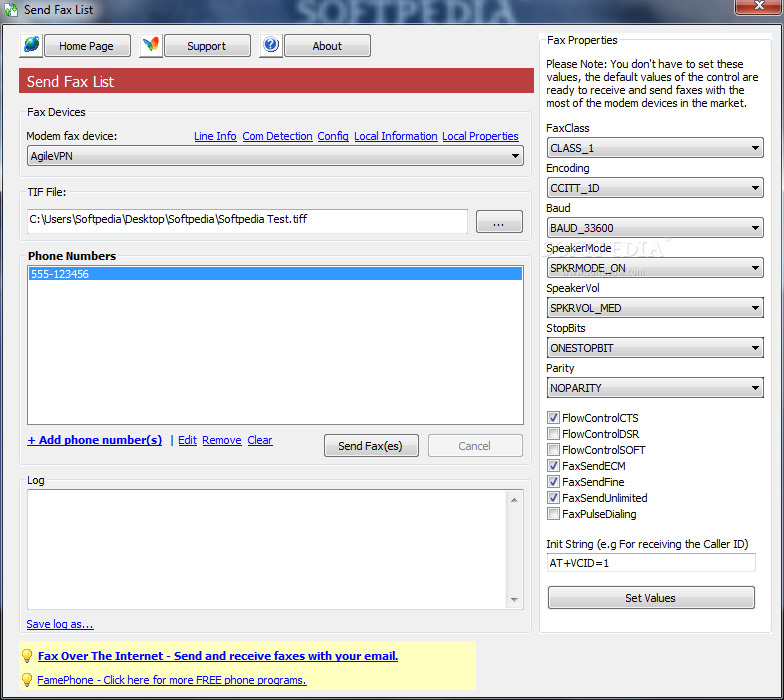This screenshot has width=784, height=700.
Task: Click the Log scrollbar down arrow
Action: point(514,600)
